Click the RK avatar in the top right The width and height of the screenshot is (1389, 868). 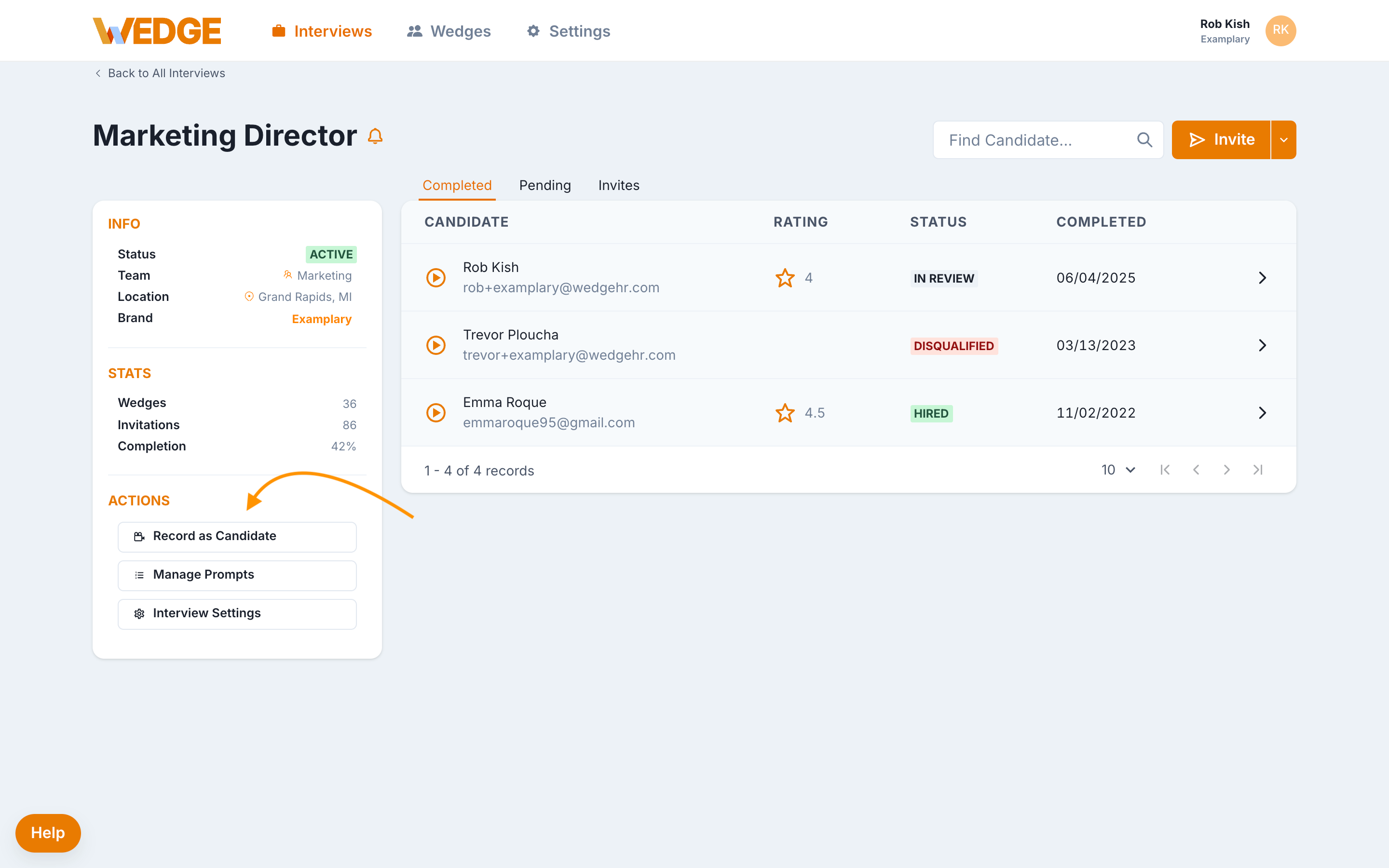pos(1280,30)
